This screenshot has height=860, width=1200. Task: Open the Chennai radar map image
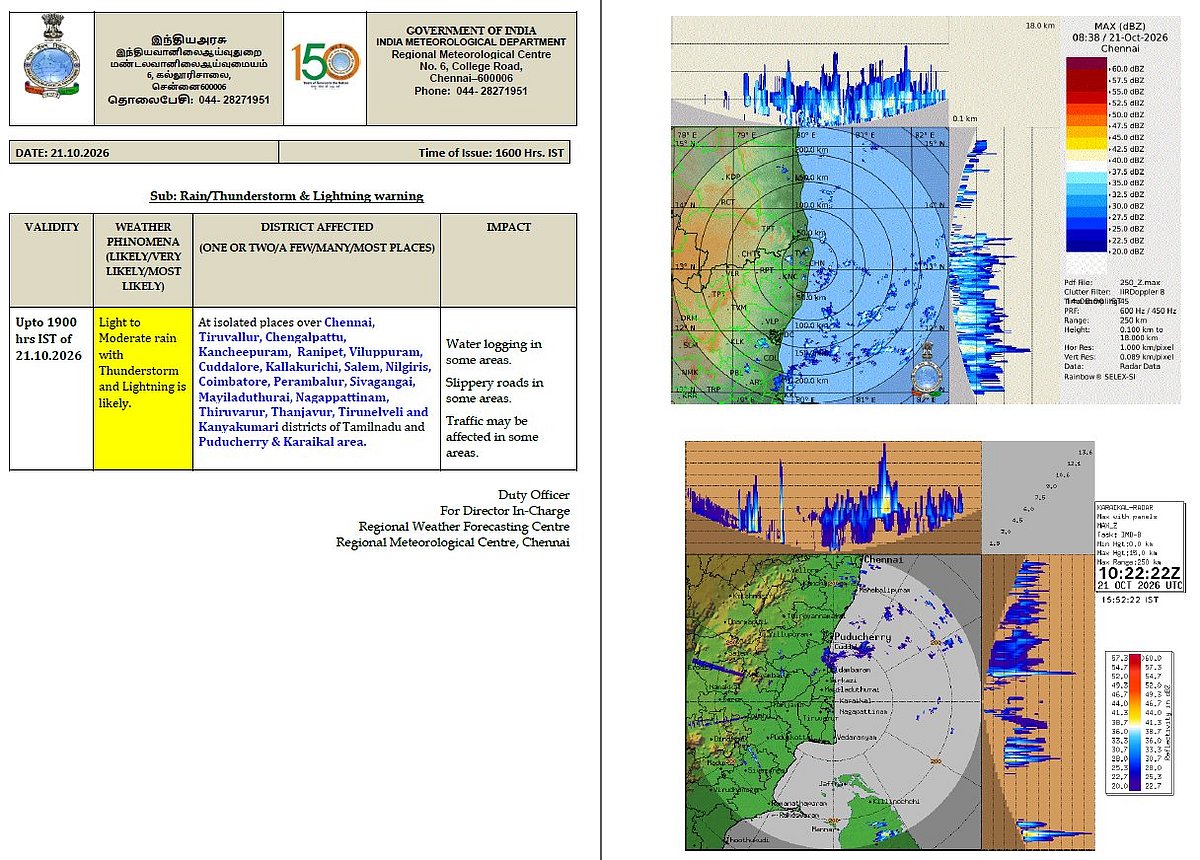coord(811,264)
